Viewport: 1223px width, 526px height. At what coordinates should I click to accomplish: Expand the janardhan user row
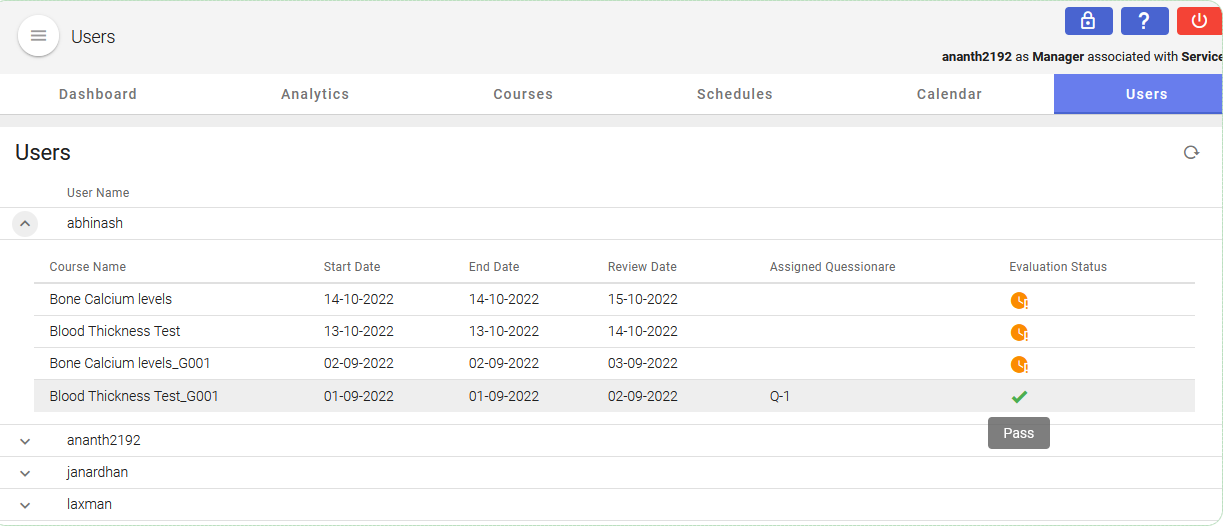coord(25,473)
